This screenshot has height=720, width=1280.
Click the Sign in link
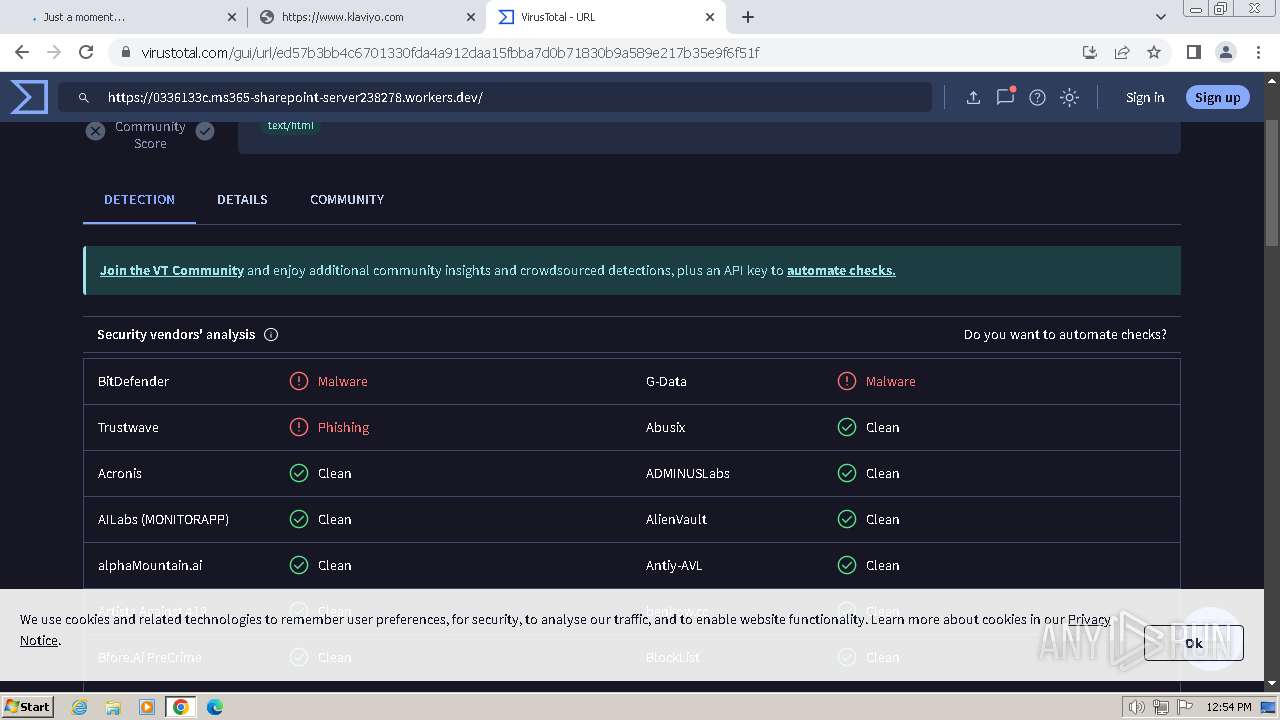(x=1145, y=97)
